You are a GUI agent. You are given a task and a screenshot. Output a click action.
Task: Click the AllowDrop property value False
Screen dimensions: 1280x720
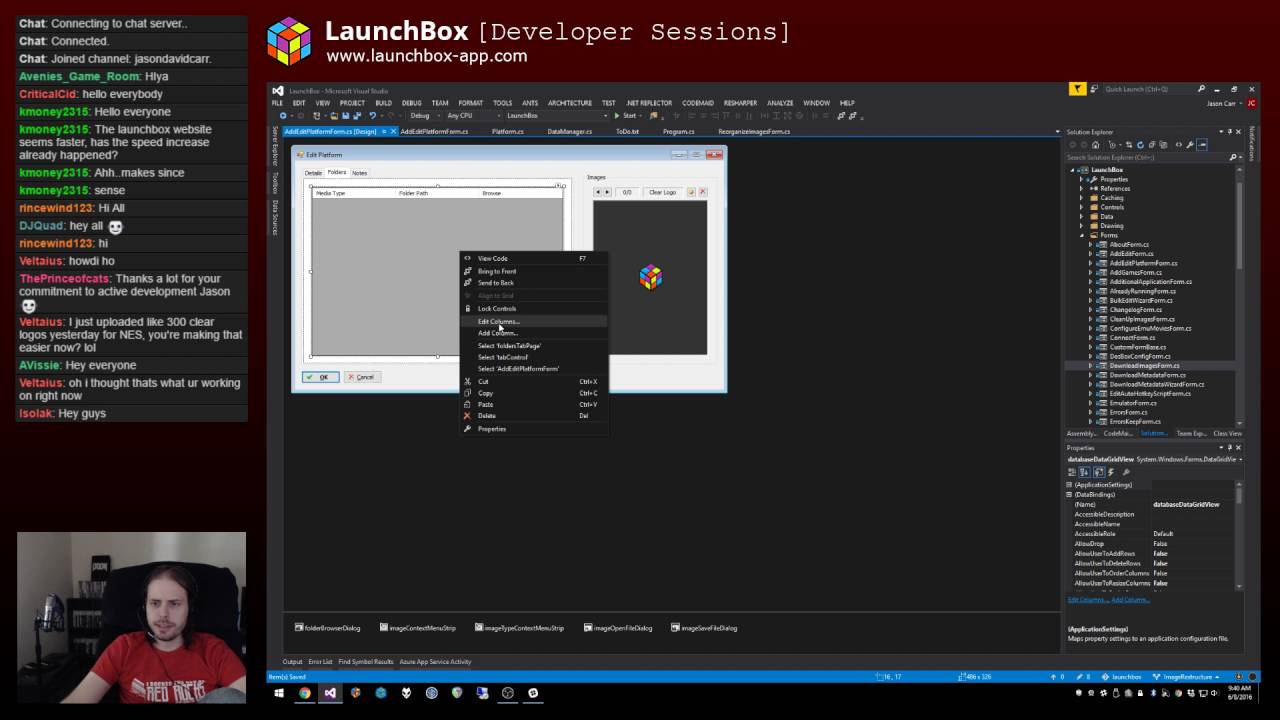1160,544
